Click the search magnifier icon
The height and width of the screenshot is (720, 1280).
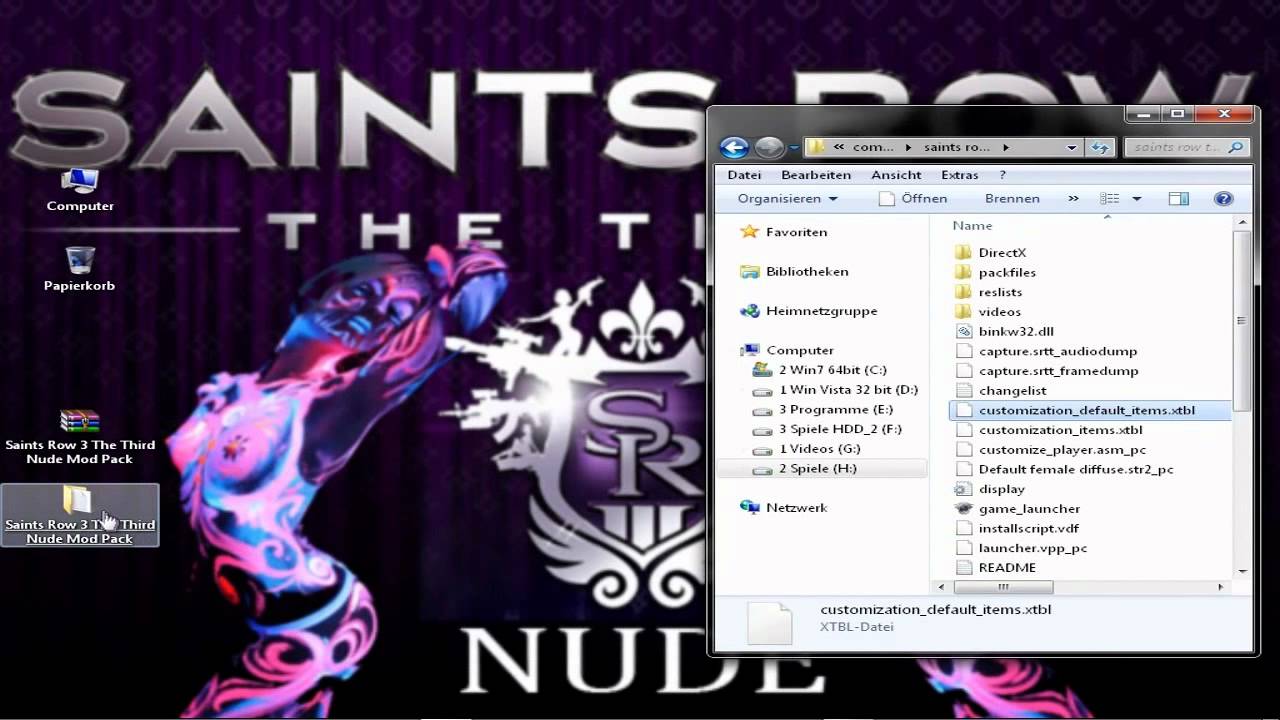1237,147
